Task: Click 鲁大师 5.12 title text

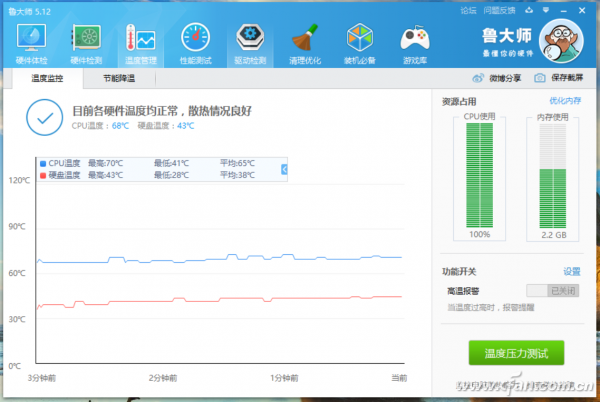Action: 29,11
